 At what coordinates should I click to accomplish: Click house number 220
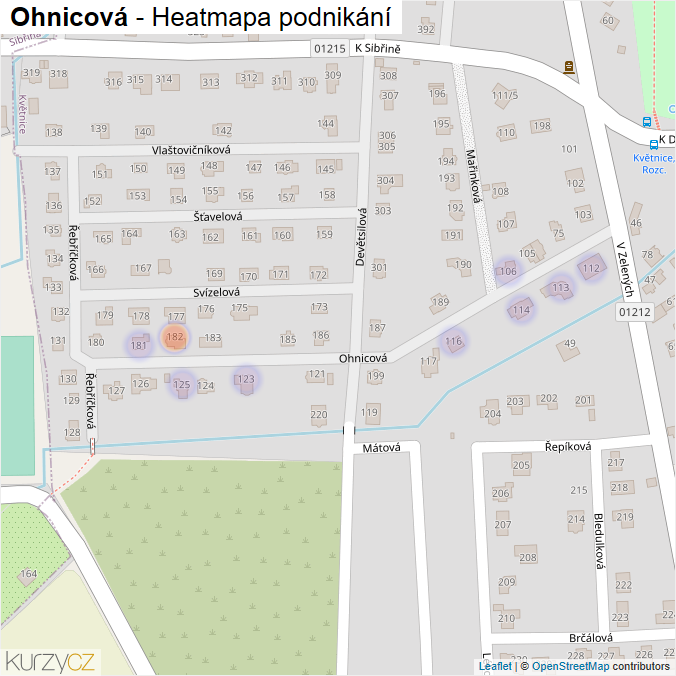(319, 414)
